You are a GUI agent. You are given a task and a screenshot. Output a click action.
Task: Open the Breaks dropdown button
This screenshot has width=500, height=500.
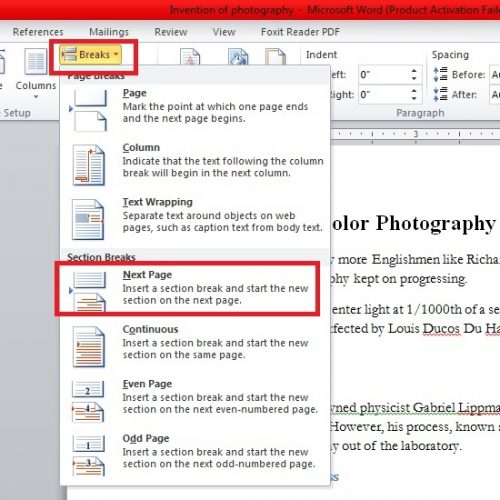91,54
